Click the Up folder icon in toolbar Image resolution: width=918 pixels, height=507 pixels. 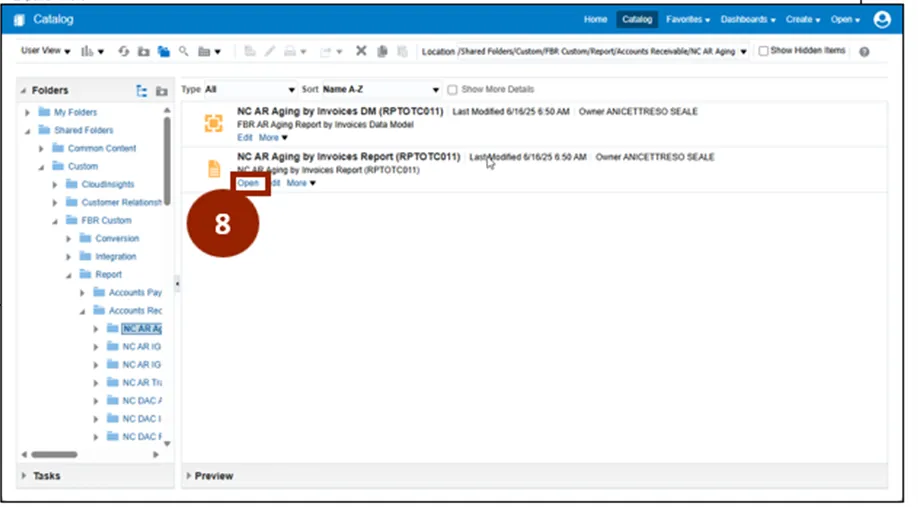pos(143,52)
